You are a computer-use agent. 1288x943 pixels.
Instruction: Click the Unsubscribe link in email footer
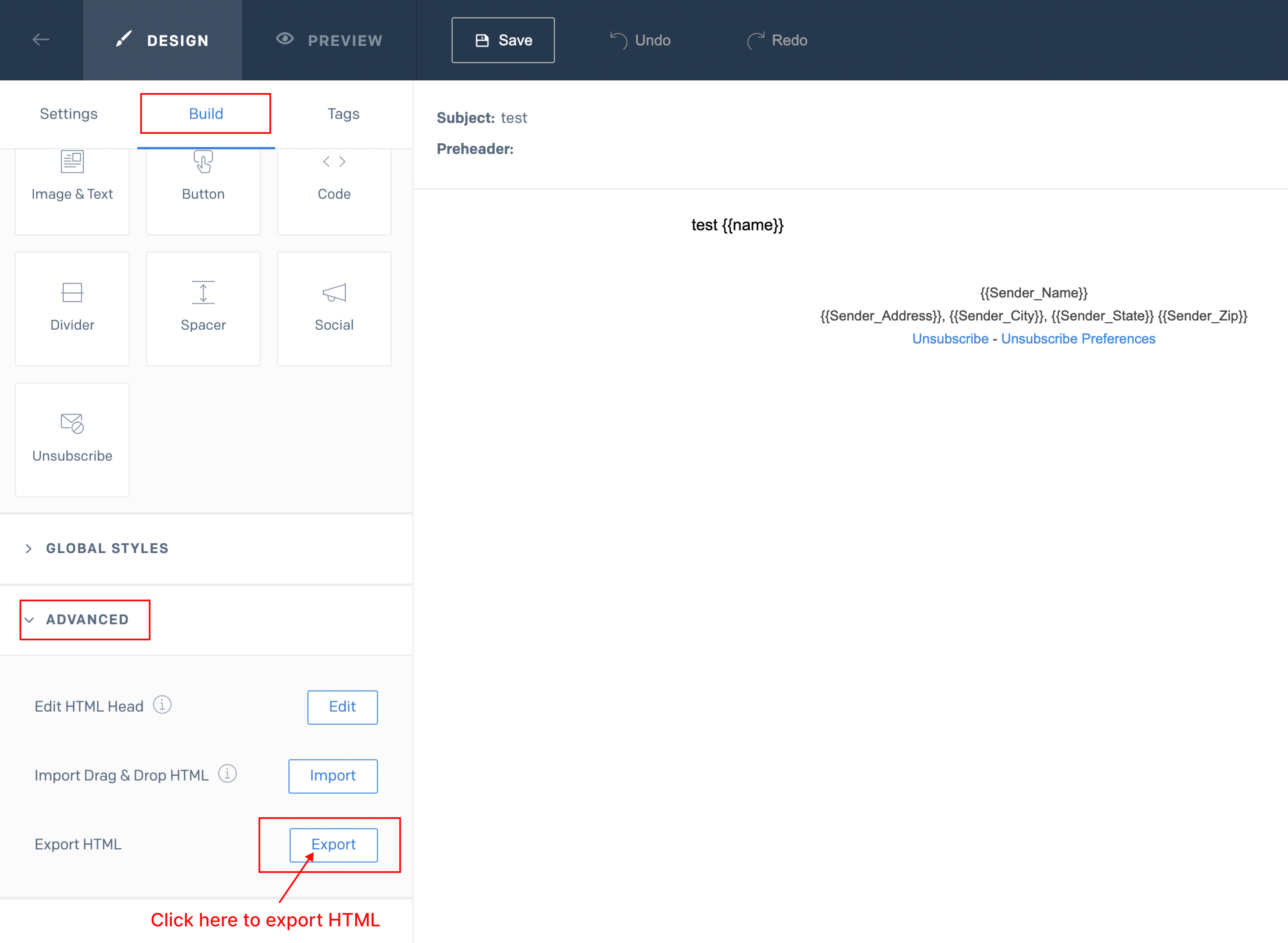(x=950, y=339)
